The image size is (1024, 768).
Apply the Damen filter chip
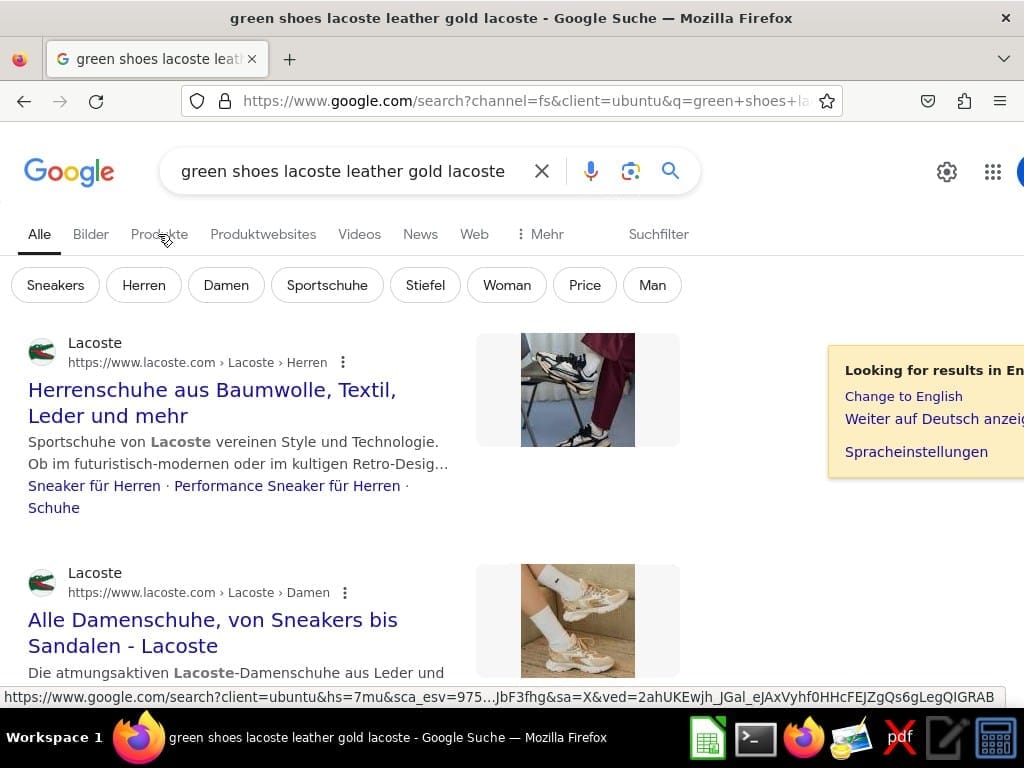pyautogui.click(x=226, y=285)
